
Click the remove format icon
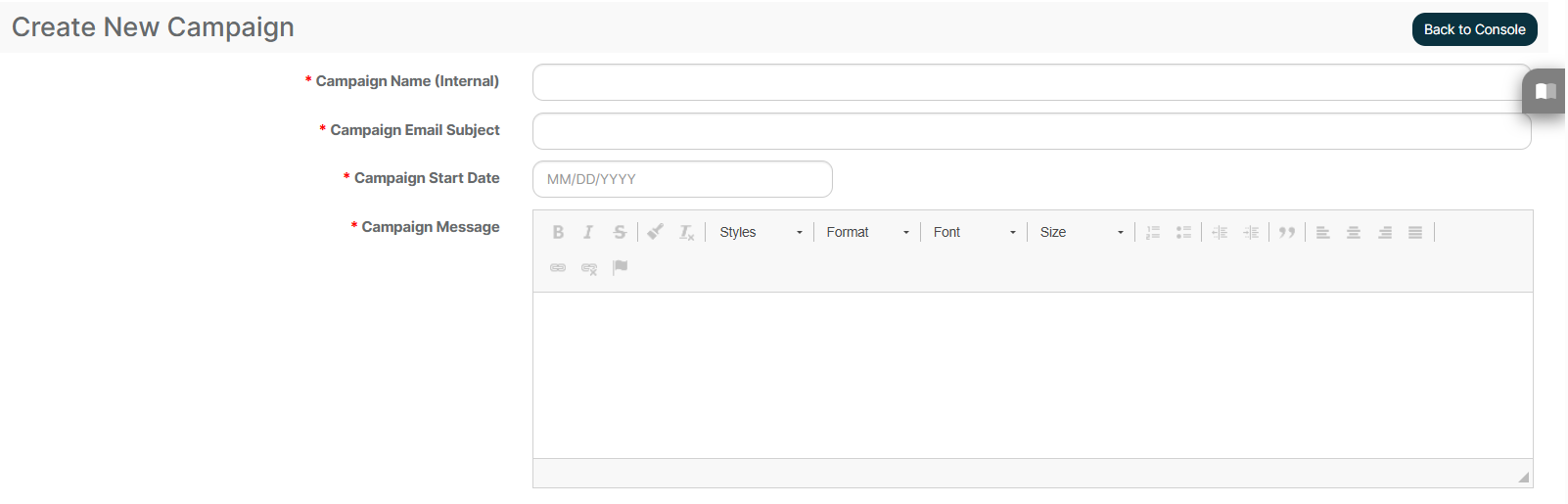[687, 232]
